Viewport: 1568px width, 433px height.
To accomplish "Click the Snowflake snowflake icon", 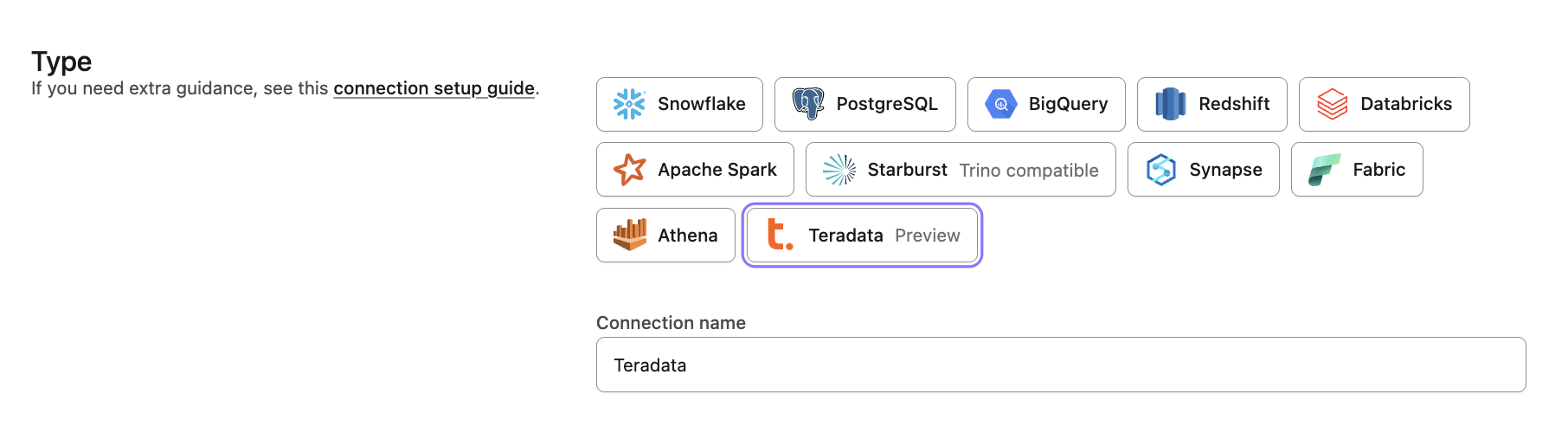I will 629,104.
